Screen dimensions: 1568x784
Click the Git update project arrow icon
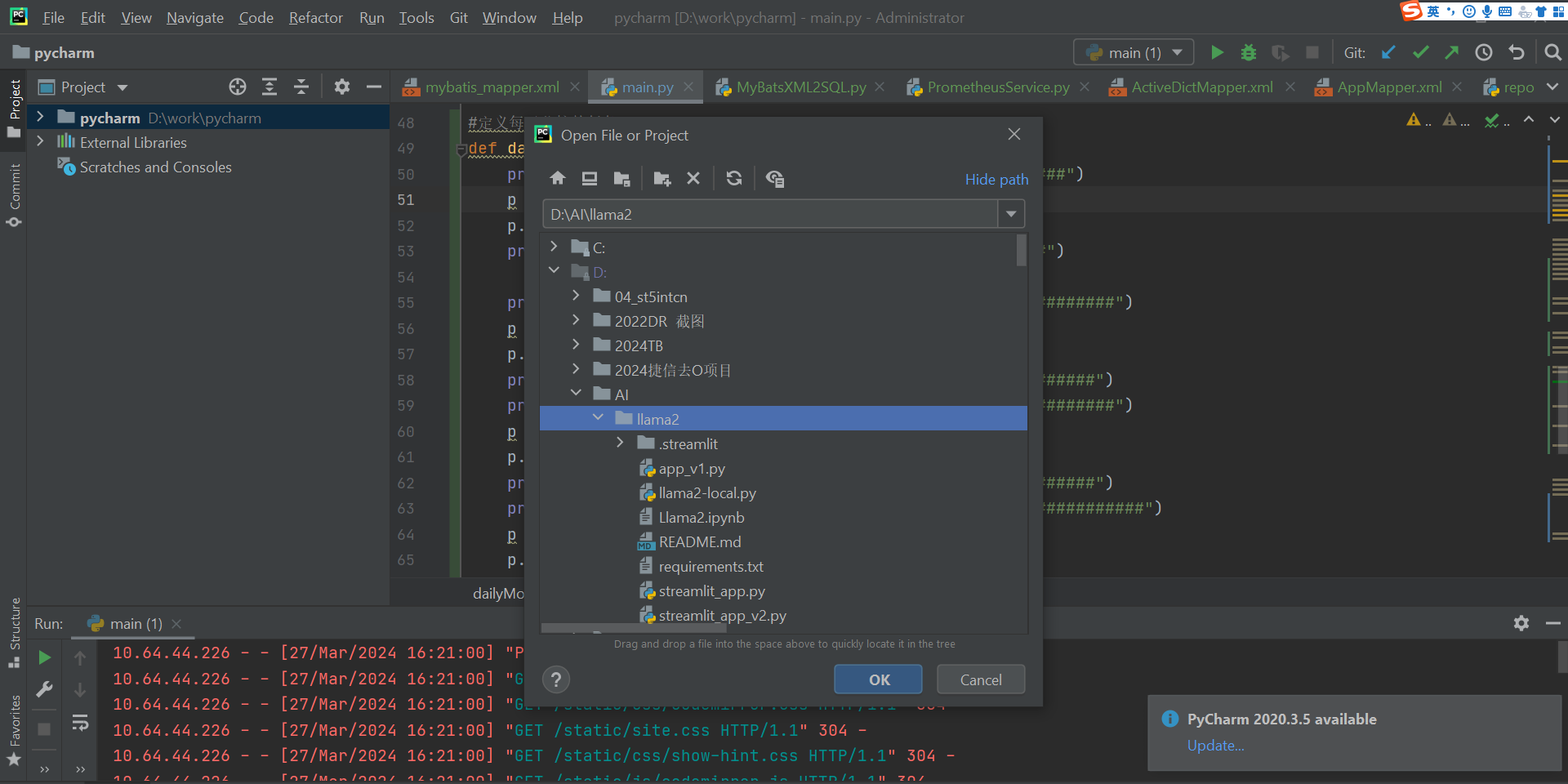pyautogui.click(x=1388, y=53)
